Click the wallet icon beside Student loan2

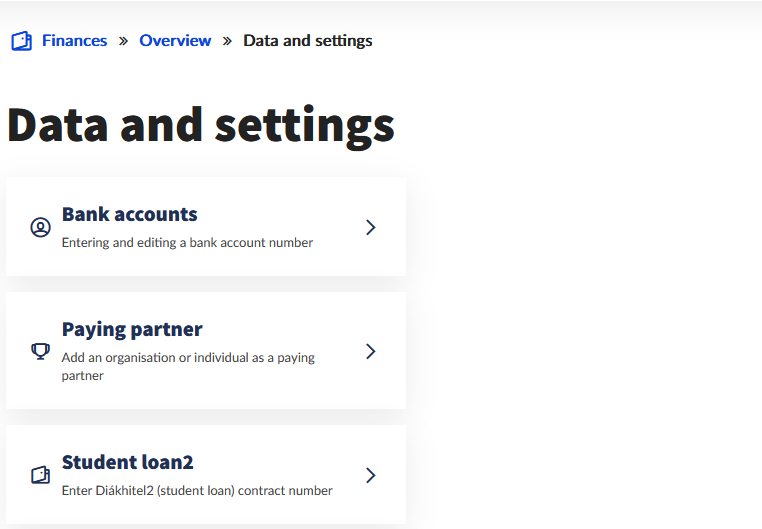40,475
